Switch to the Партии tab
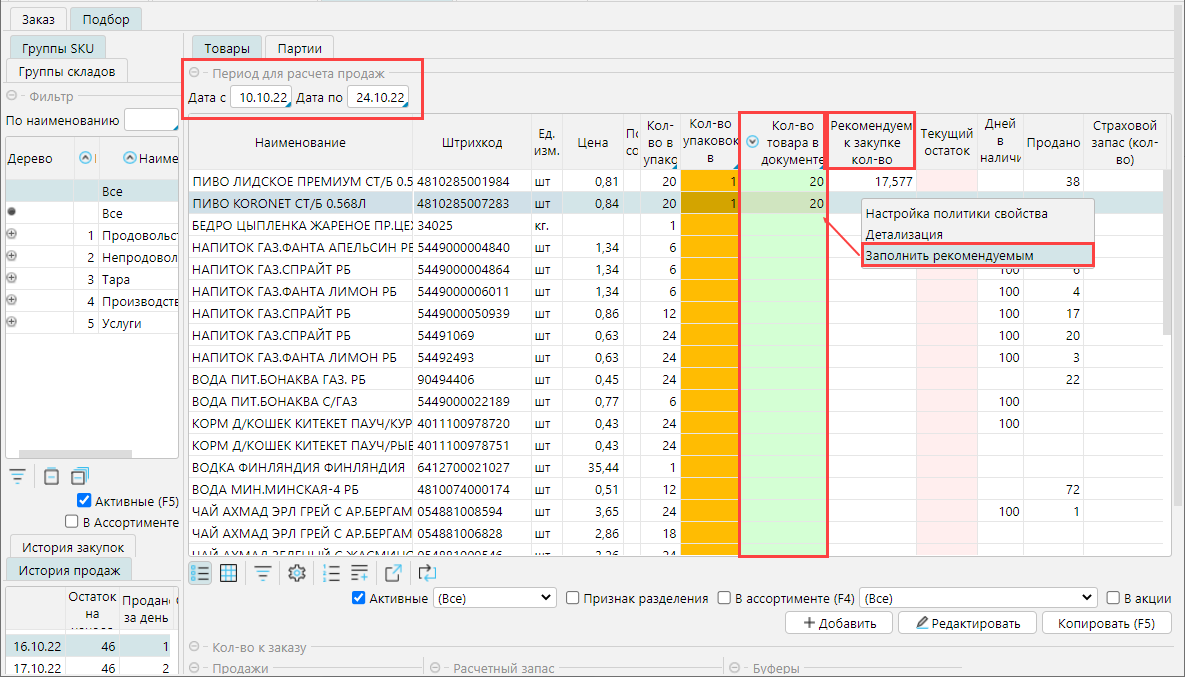The height and width of the screenshot is (677, 1185). [x=299, y=48]
